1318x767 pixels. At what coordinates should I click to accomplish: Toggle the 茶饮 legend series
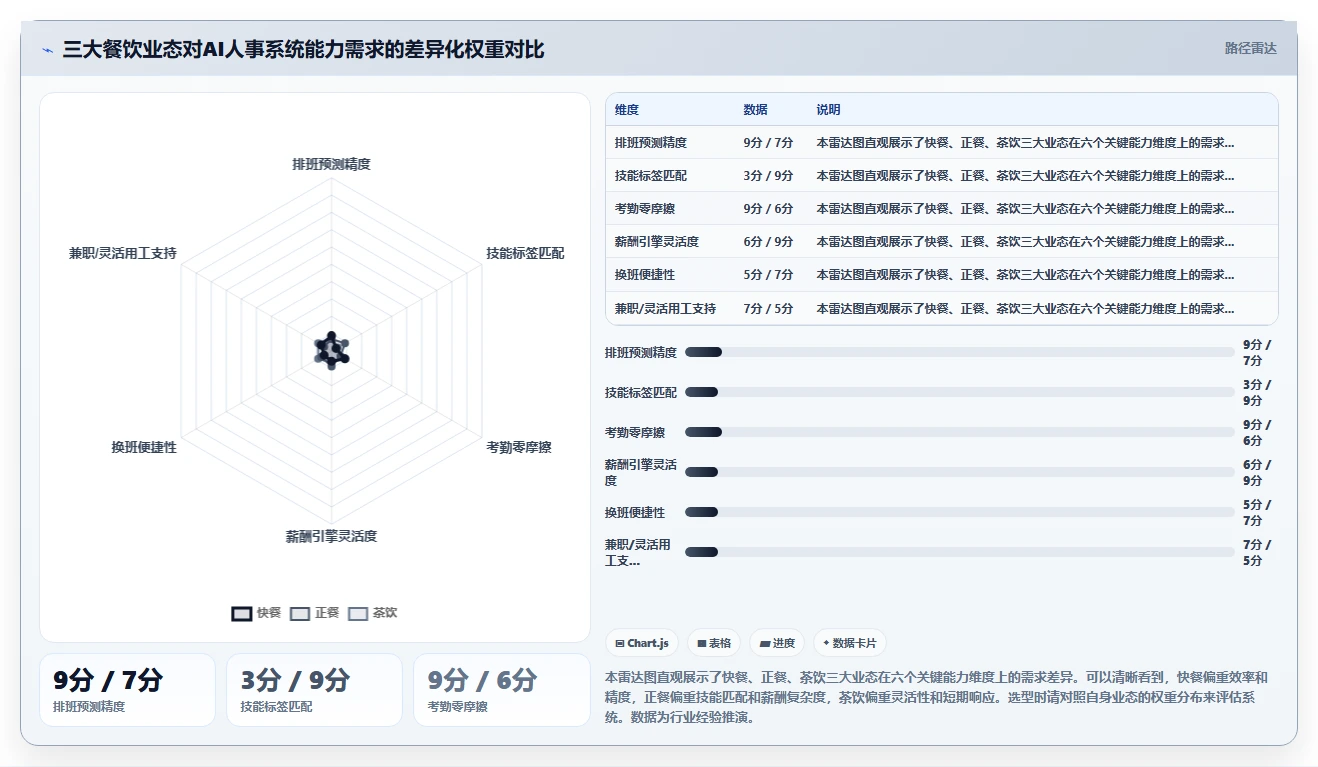coord(373,613)
